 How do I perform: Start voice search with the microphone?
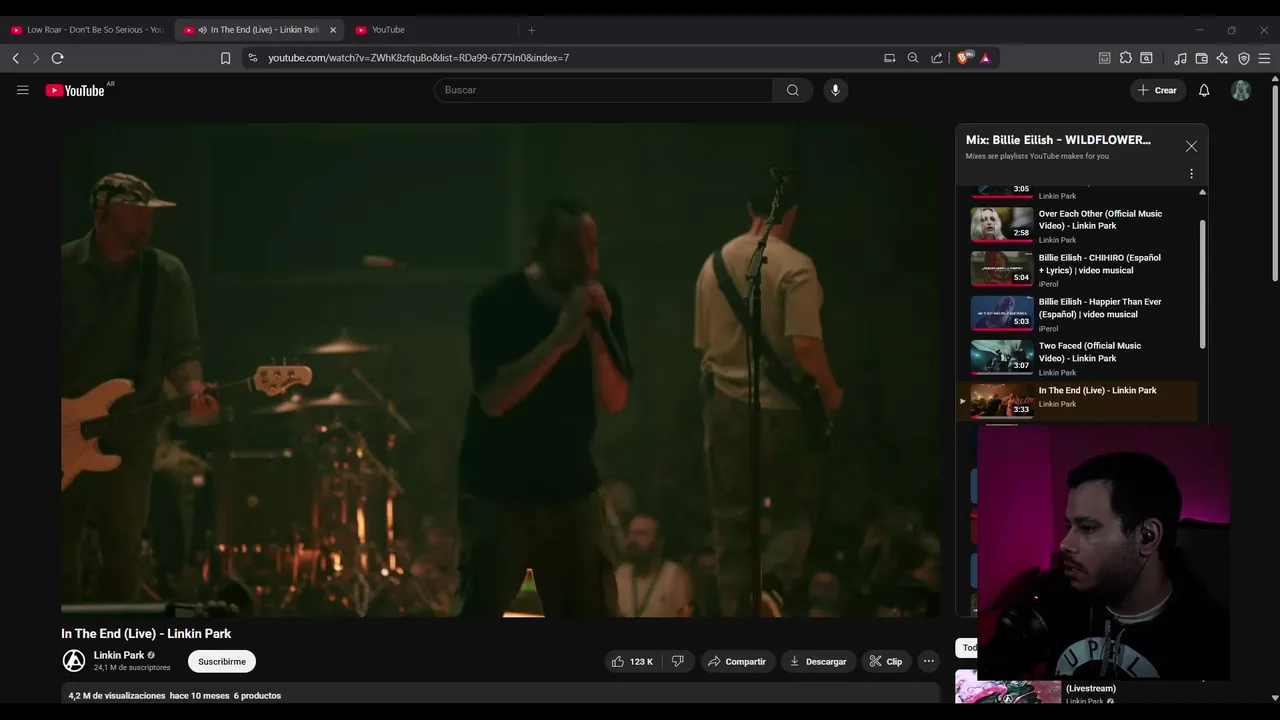click(835, 90)
